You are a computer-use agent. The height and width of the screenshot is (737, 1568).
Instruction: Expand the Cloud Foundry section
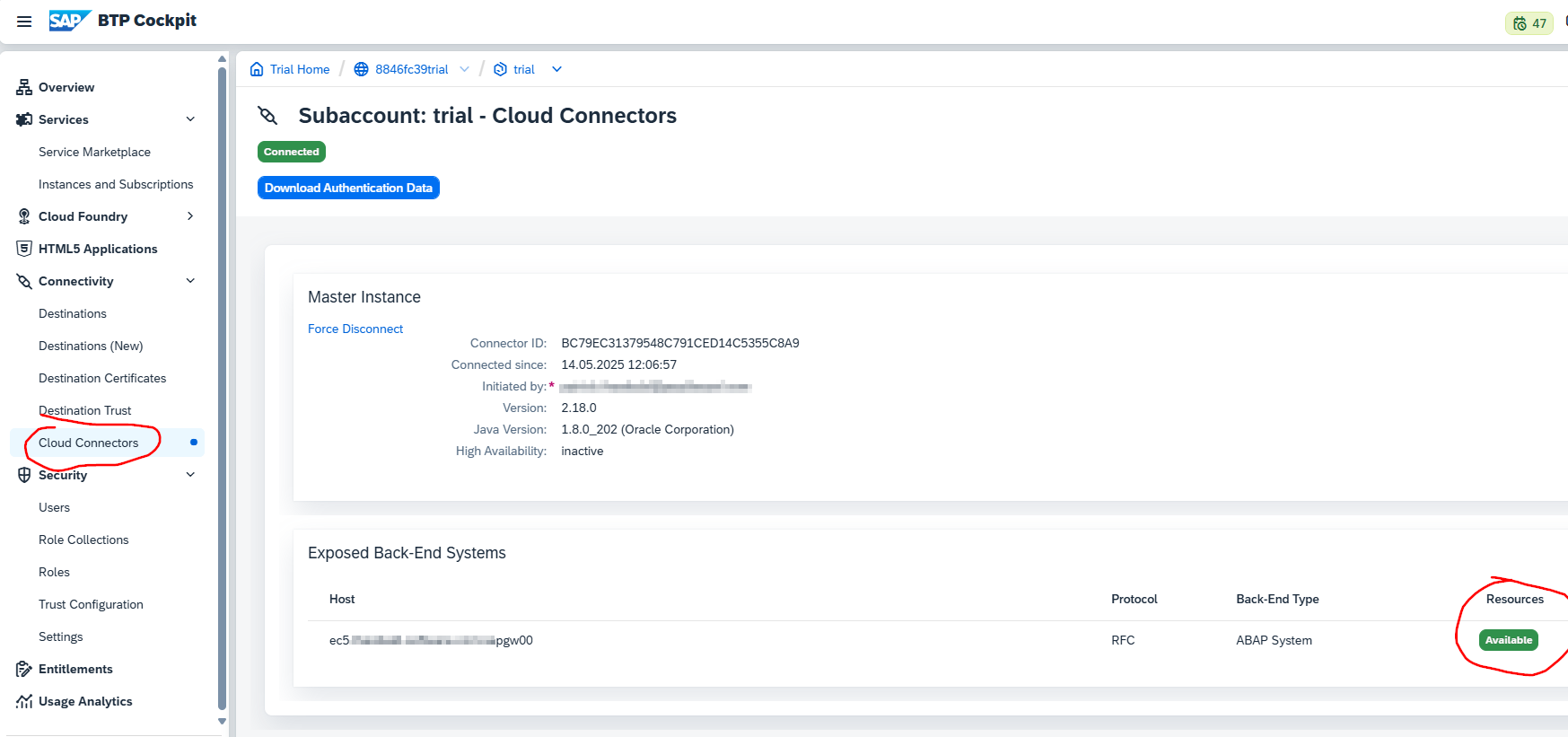[x=190, y=216]
